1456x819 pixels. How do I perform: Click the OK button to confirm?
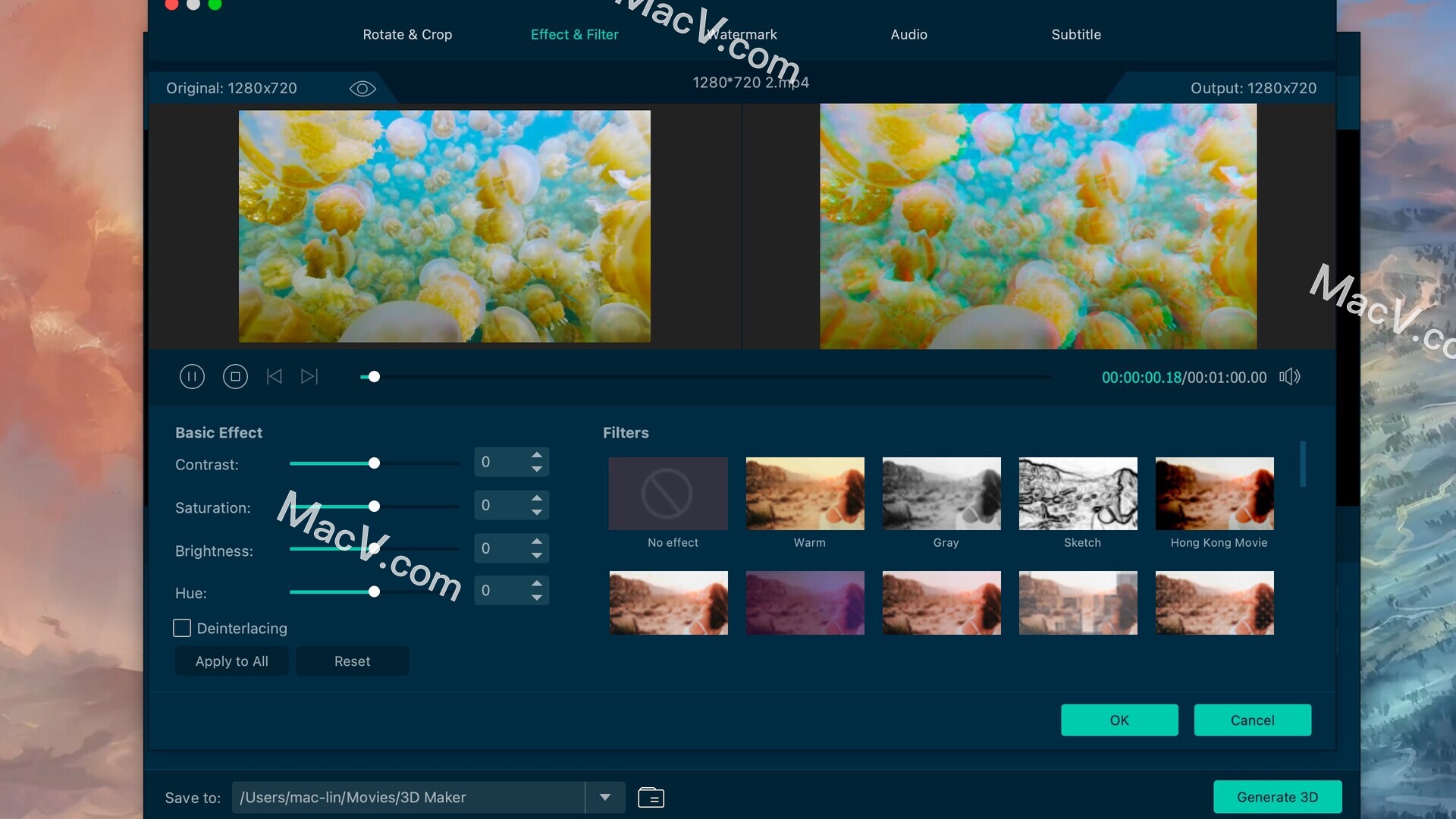[1120, 720]
